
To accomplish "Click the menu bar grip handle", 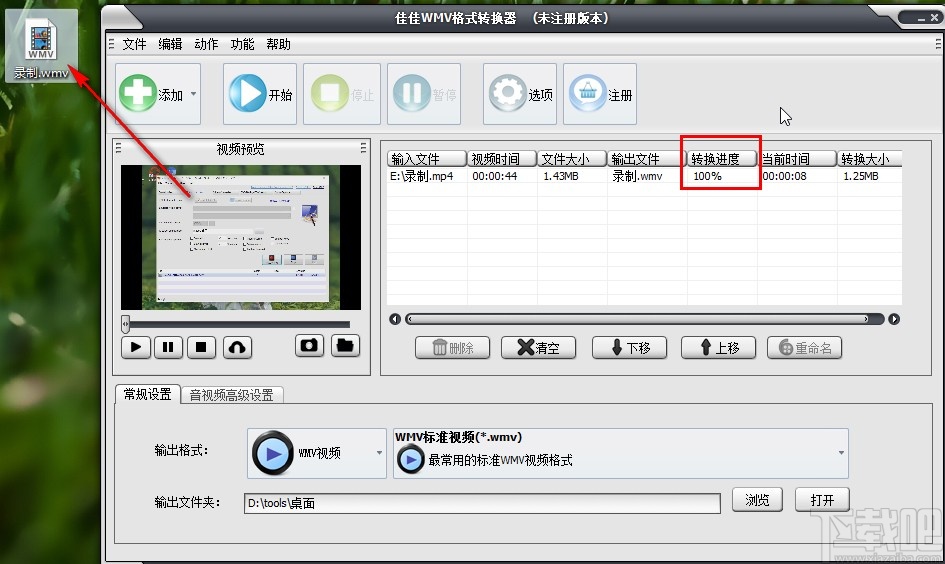I will tap(111, 44).
